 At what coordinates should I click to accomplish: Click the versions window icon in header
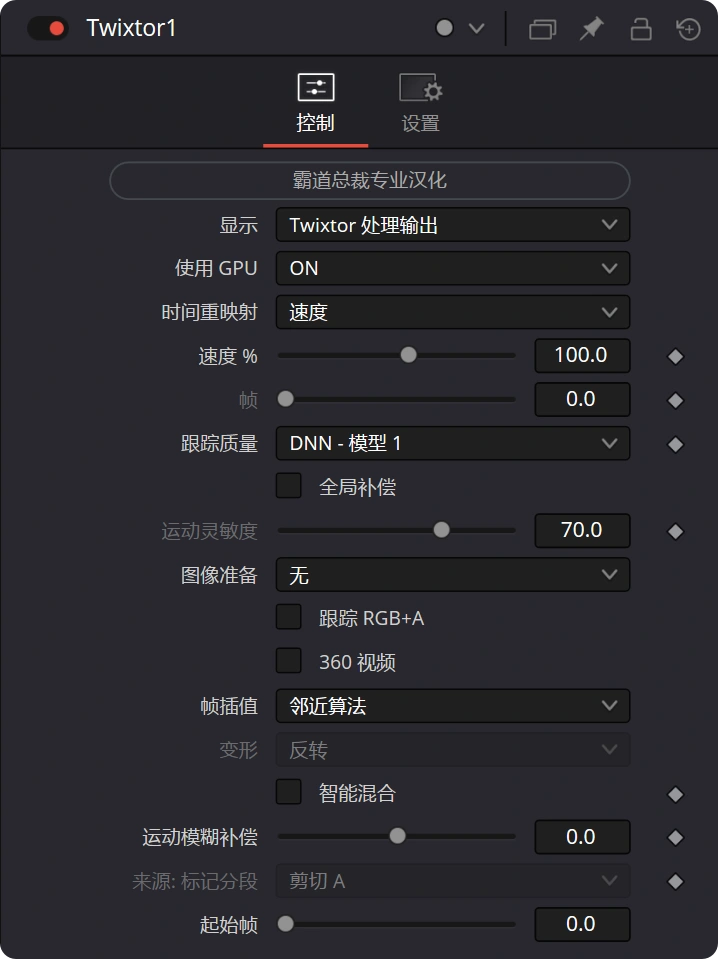coord(542,29)
